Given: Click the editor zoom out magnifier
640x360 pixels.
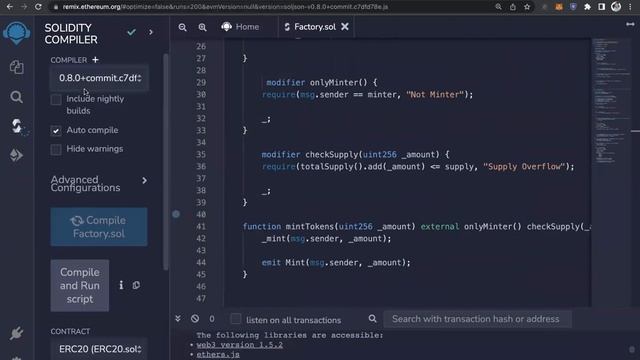Looking at the screenshot, I should [182, 27].
